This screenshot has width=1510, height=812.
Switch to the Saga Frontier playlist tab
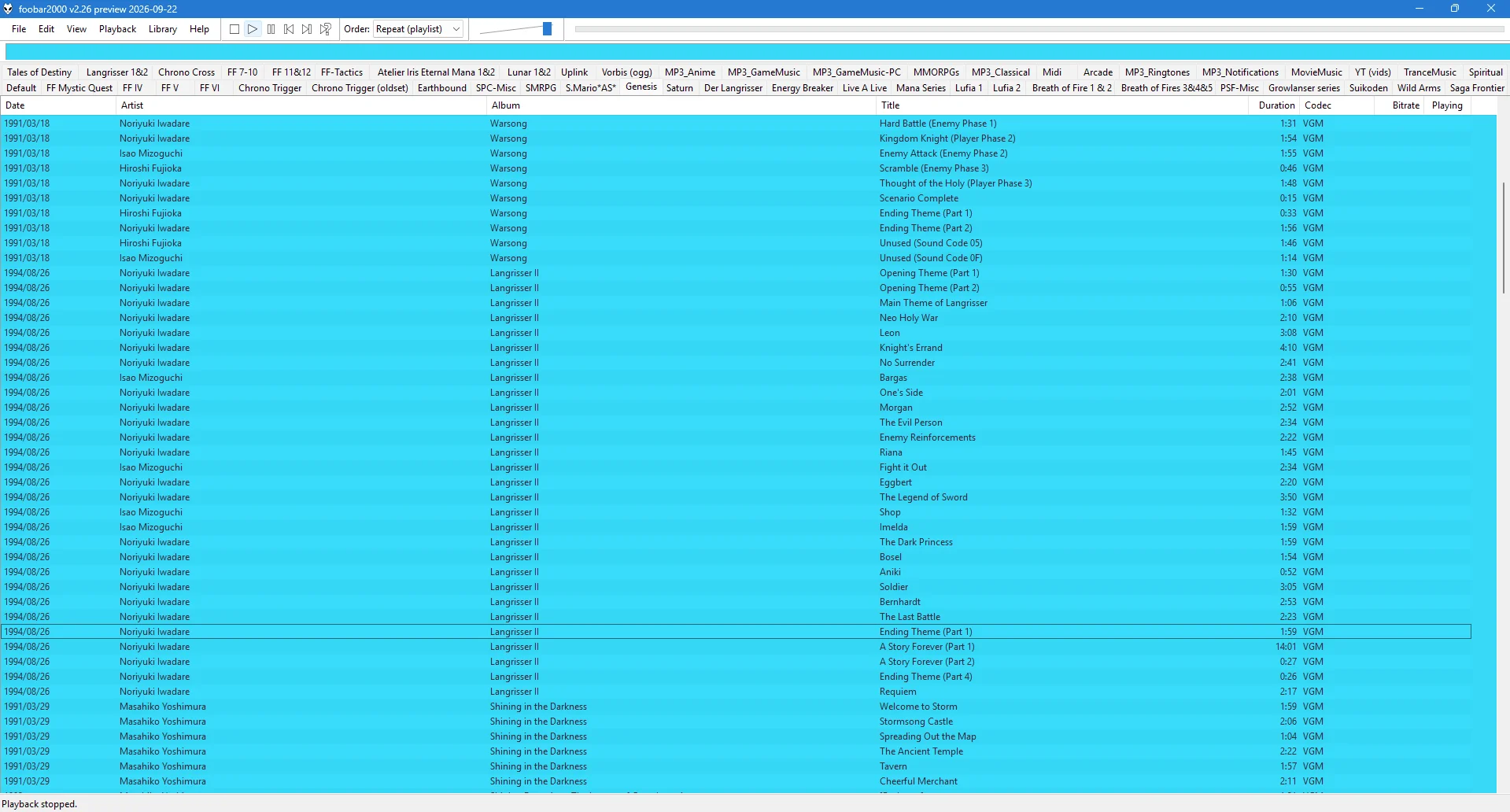1477,88
